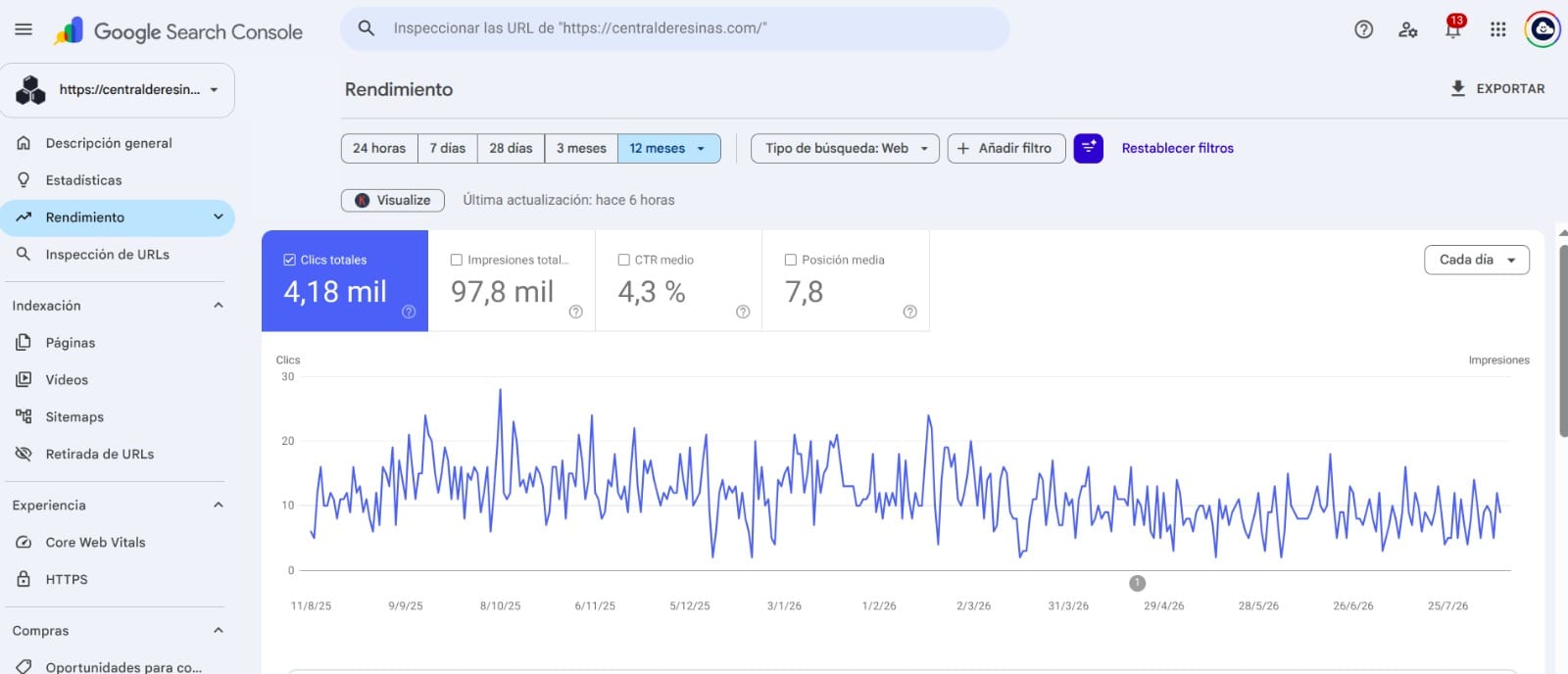Click the Páginas document icon
The width and height of the screenshot is (1568, 674).
tap(24, 343)
